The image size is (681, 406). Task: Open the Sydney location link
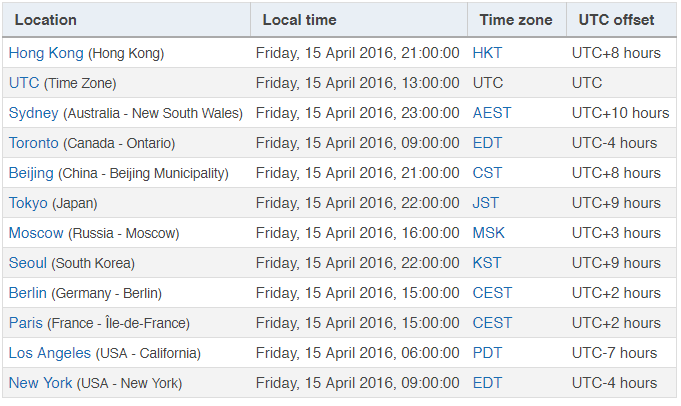click(33, 113)
